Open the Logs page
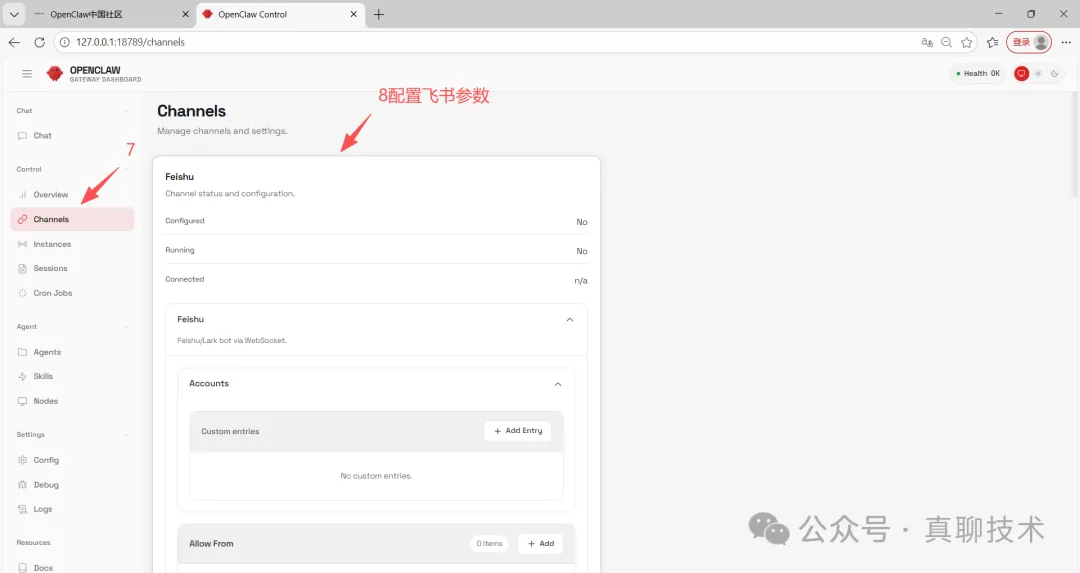 coord(72,509)
